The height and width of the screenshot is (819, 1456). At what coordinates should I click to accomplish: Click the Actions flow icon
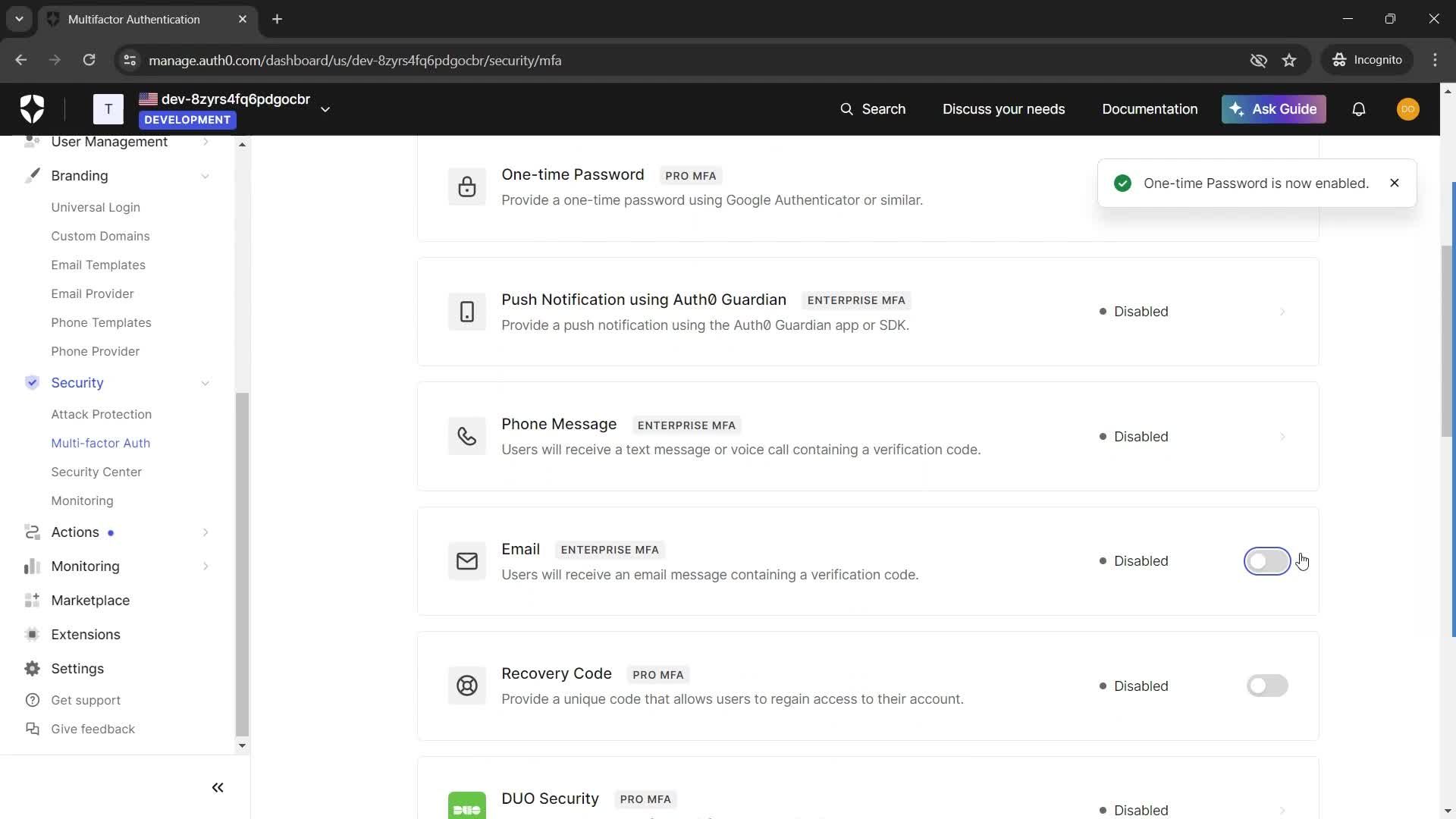(32, 532)
